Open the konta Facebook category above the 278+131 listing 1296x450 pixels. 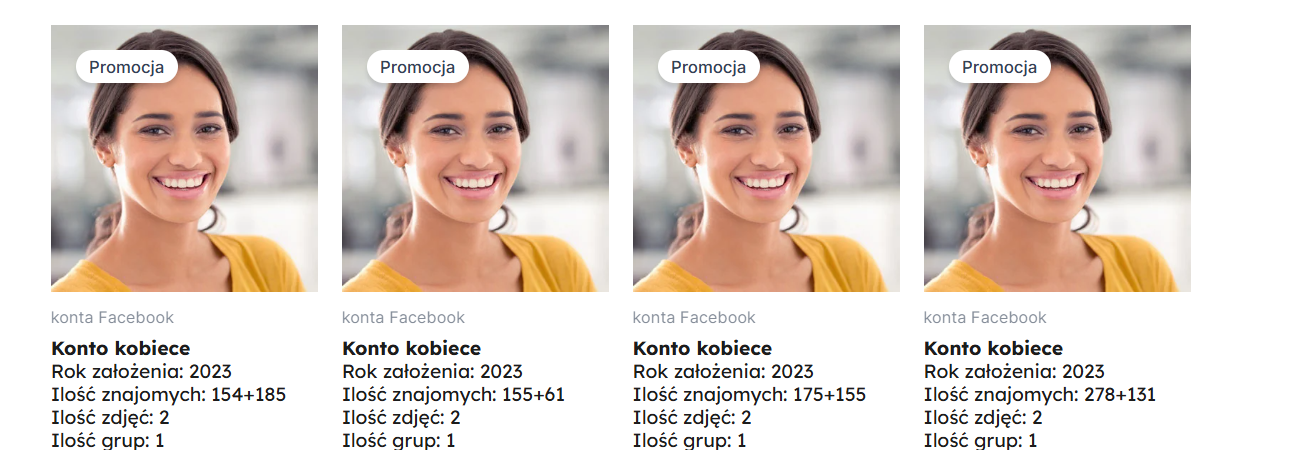pos(985,318)
